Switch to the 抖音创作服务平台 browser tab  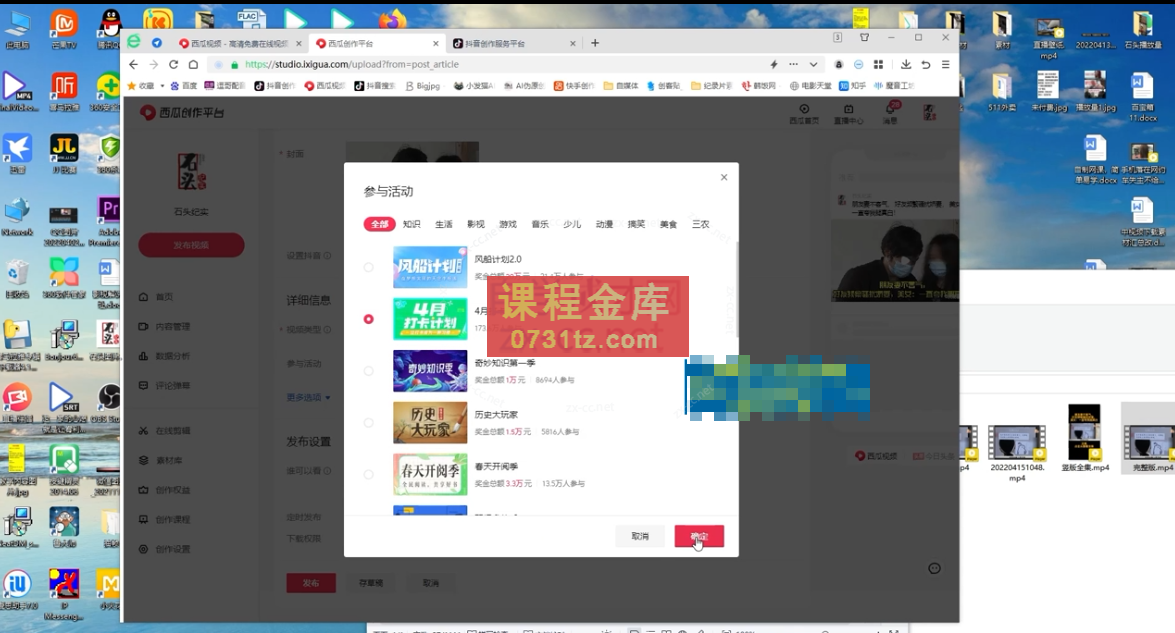513,43
